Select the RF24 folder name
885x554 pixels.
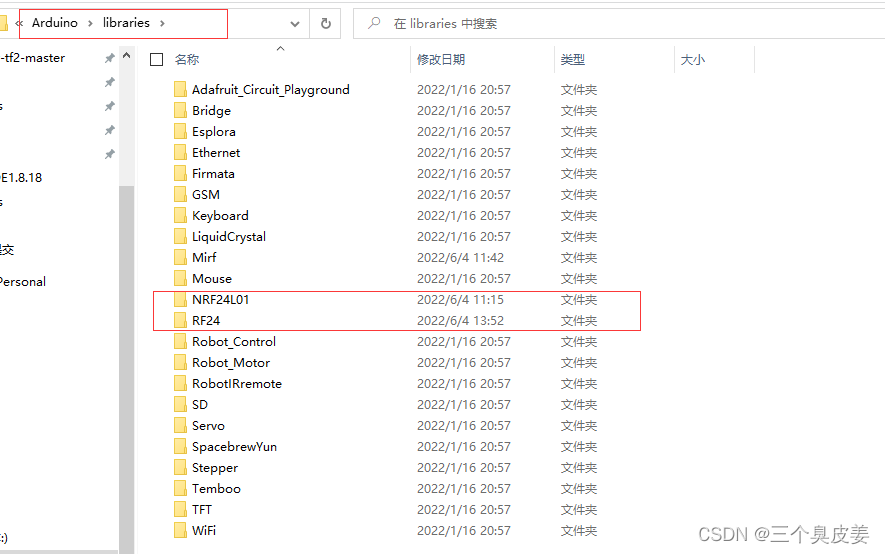pos(206,320)
